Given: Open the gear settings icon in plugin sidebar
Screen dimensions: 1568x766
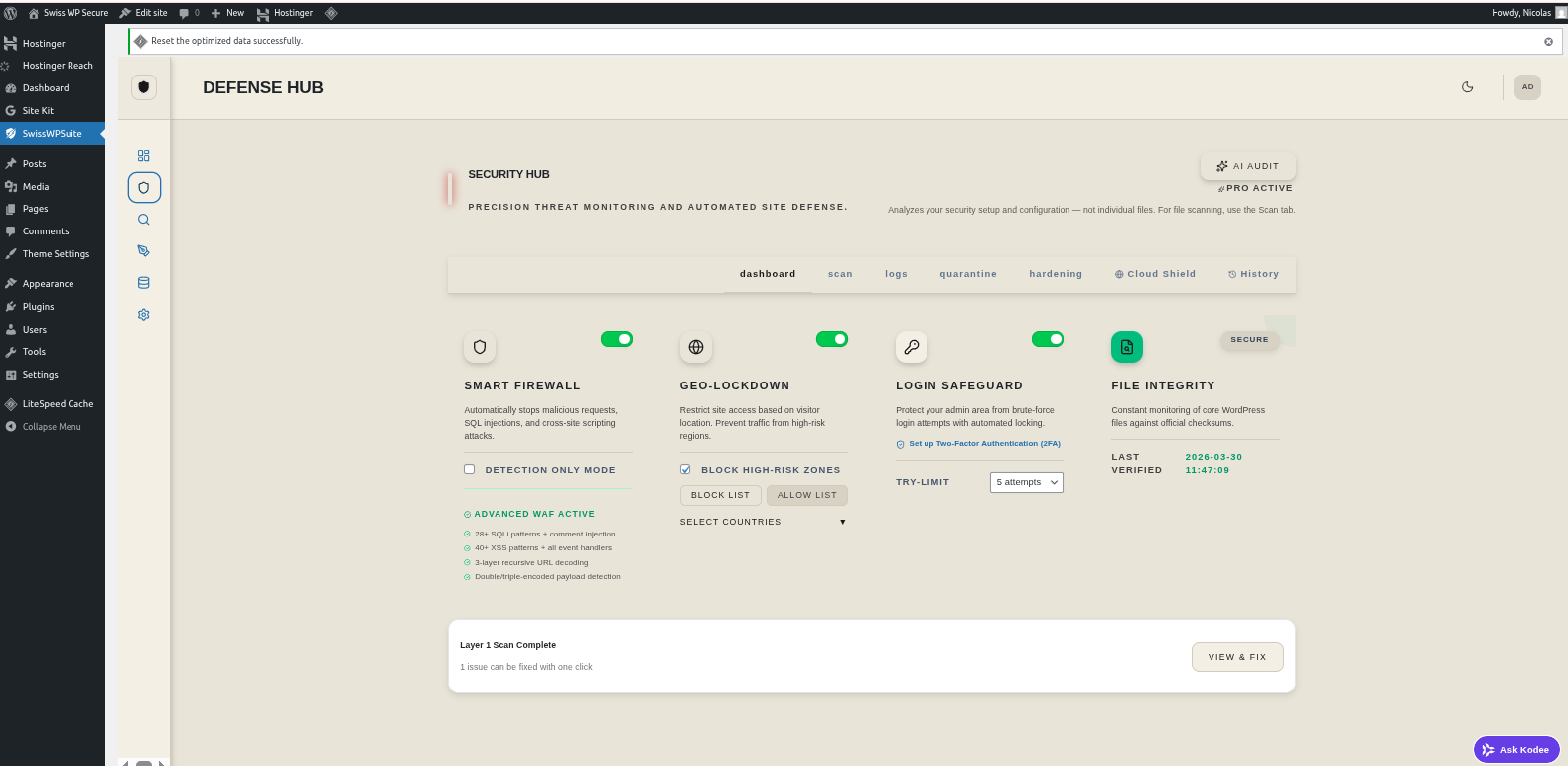Looking at the screenshot, I should 144,315.
